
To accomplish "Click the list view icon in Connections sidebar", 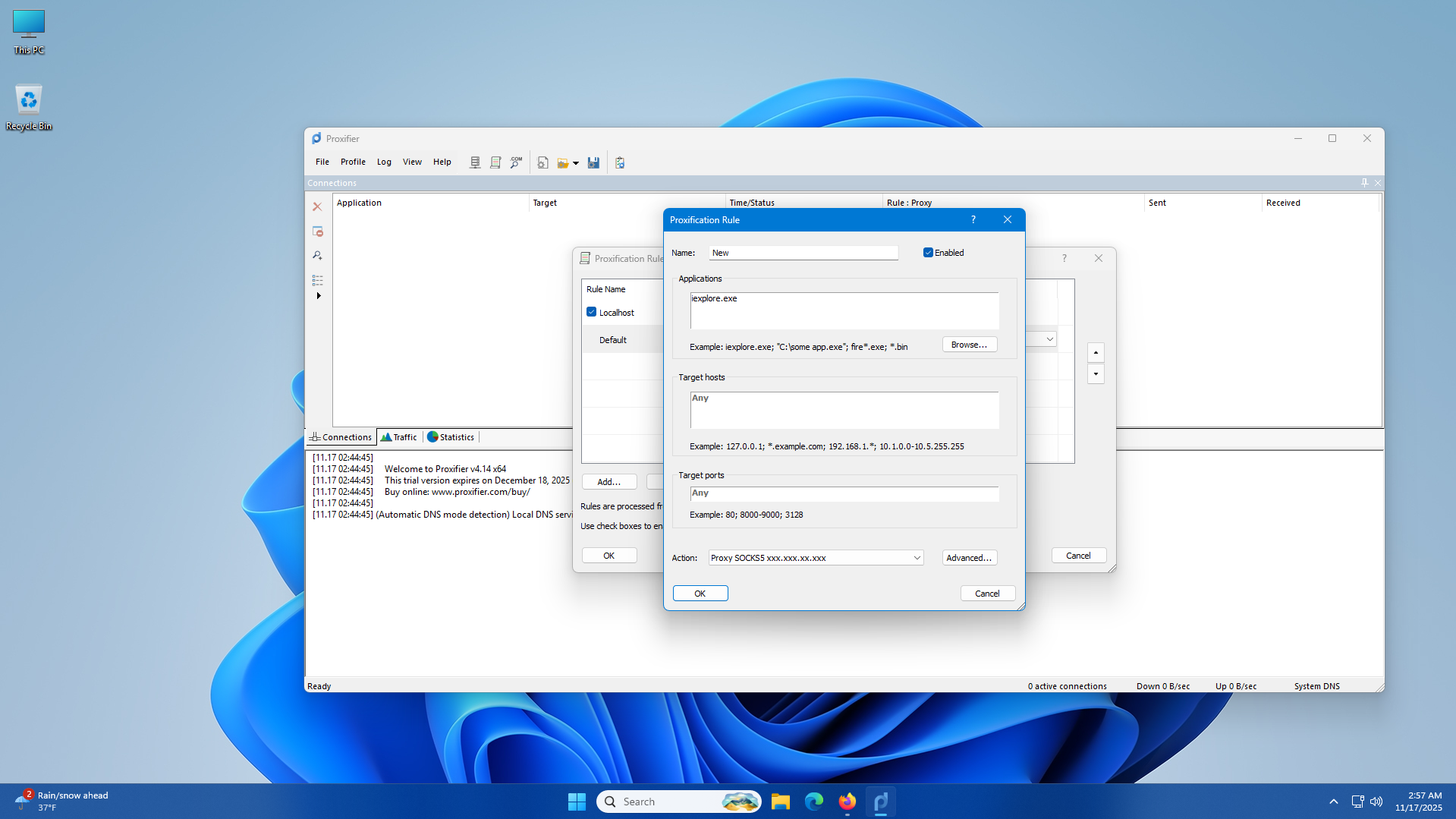I will [x=317, y=280].
